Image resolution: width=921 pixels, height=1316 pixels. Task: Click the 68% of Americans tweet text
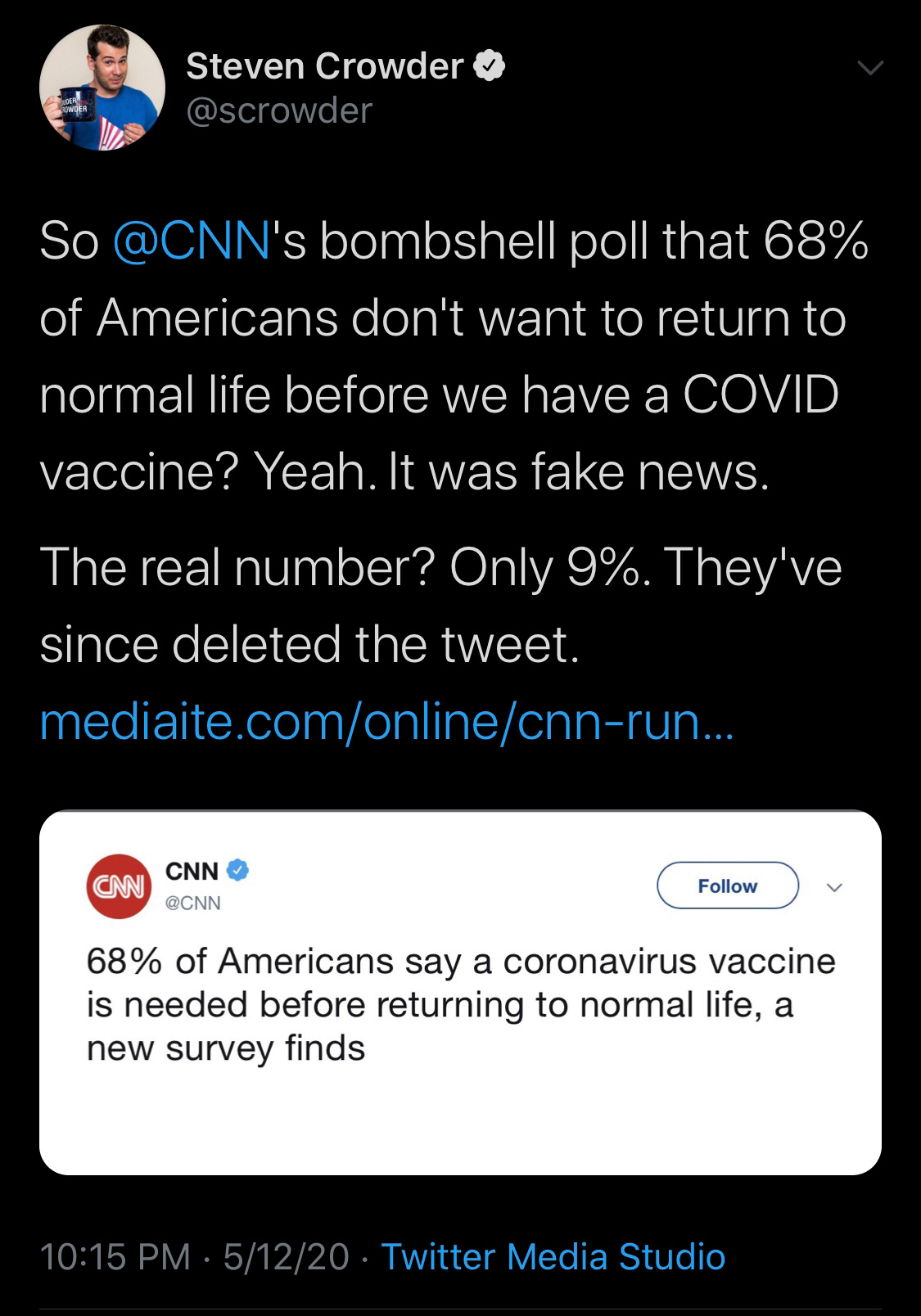tap(461, 1004)
